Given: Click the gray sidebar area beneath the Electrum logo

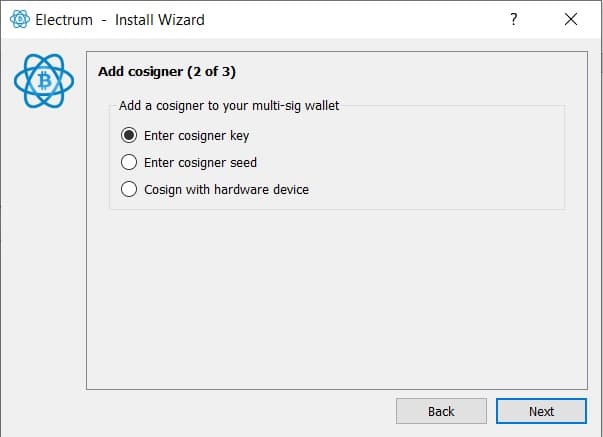Looking at the screenshot, I should point(43,250).
